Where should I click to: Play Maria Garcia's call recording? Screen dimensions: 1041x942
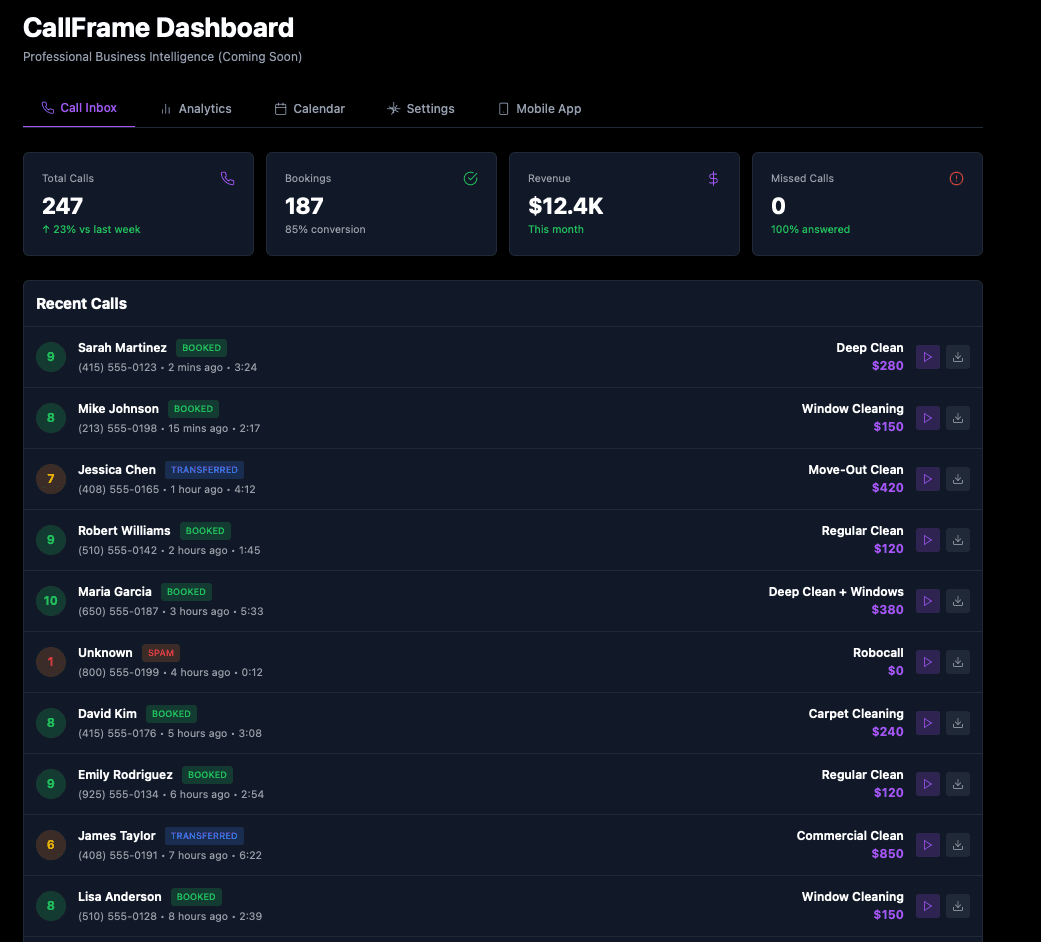(927, 601)
